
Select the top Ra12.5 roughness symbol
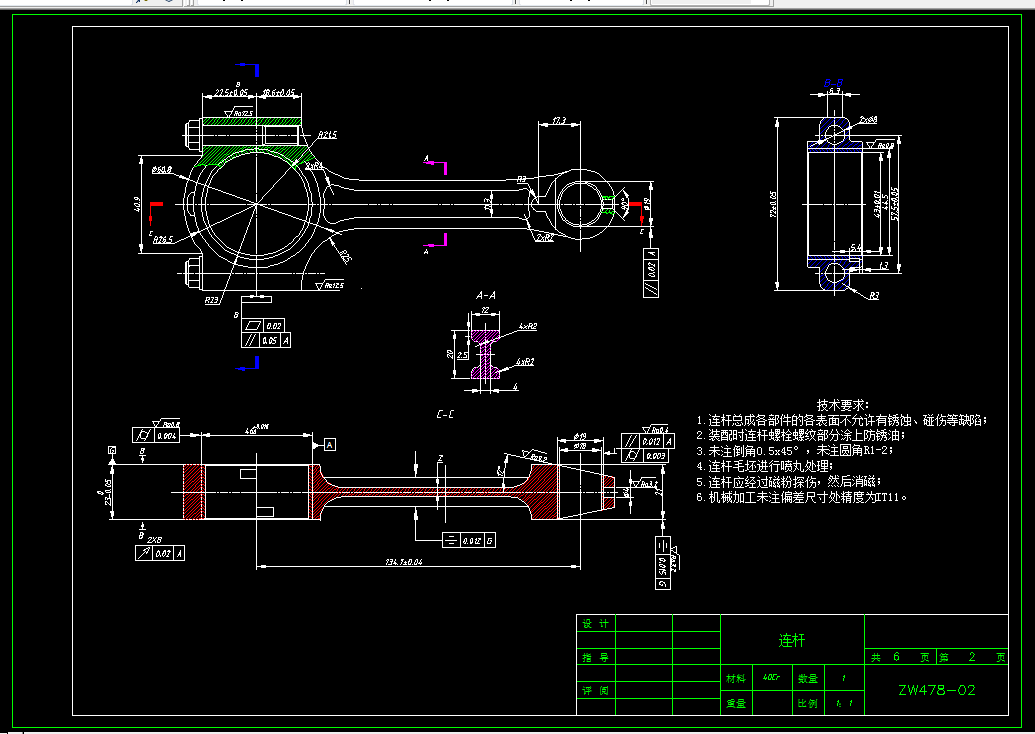239,114
